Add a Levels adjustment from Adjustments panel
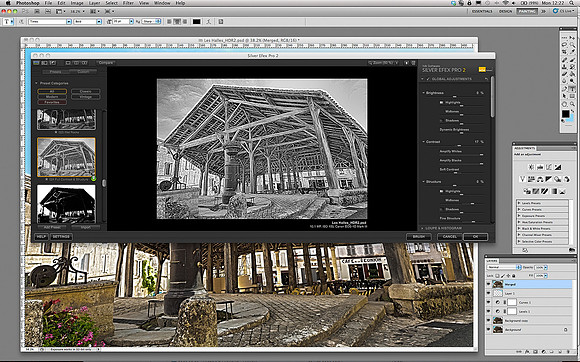 click(540, 167)
